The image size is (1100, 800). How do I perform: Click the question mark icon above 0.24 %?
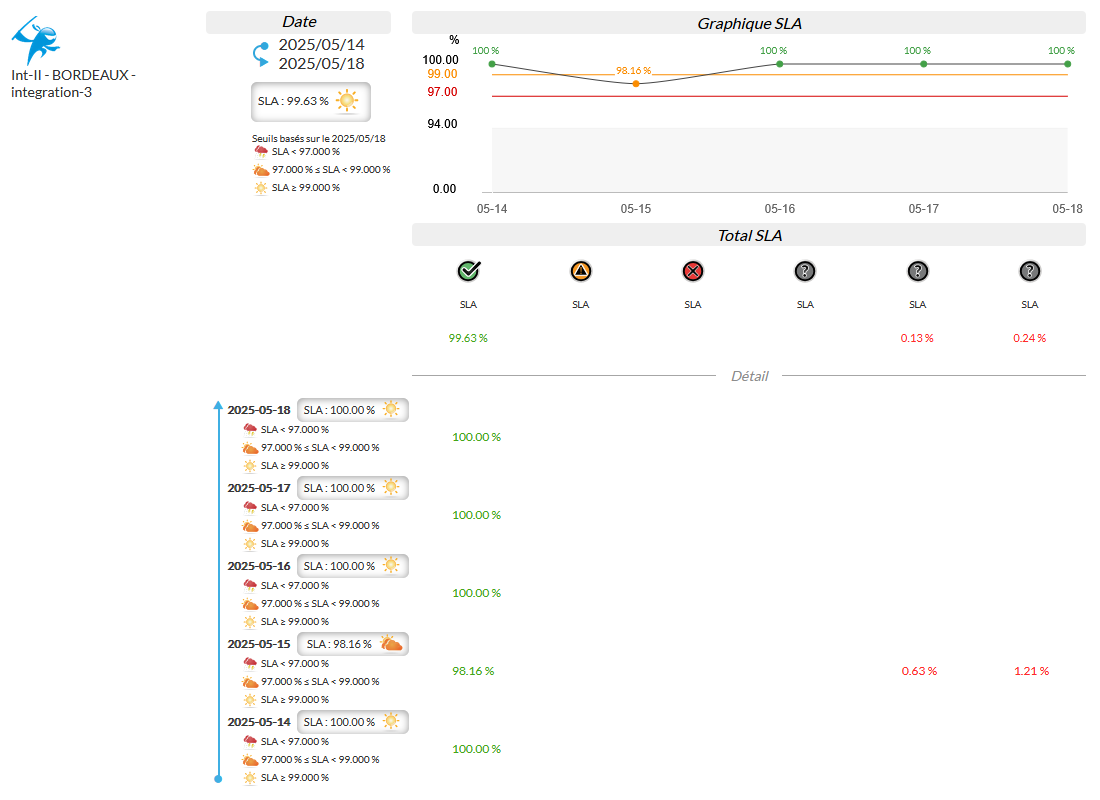click(1029, 270)
